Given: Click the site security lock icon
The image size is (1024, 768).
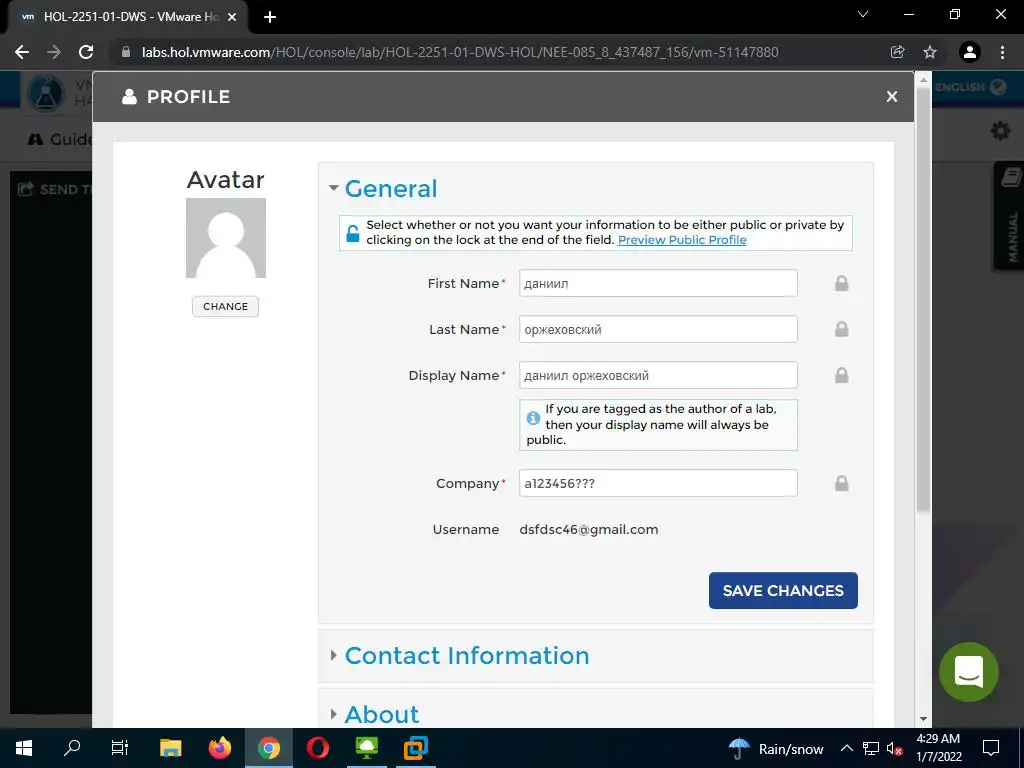Looking at the screenshot, I should [x=126, y=52].
